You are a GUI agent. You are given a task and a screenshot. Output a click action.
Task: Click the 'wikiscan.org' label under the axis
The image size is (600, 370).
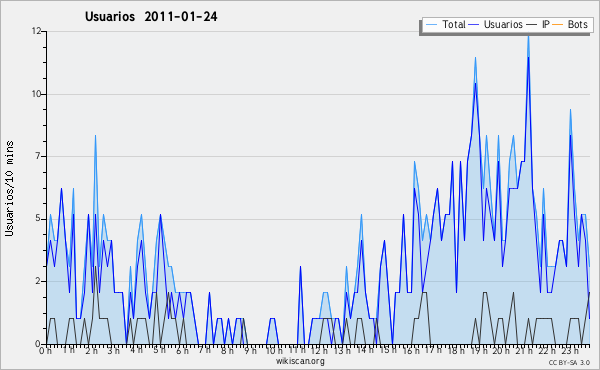[300, 361]
